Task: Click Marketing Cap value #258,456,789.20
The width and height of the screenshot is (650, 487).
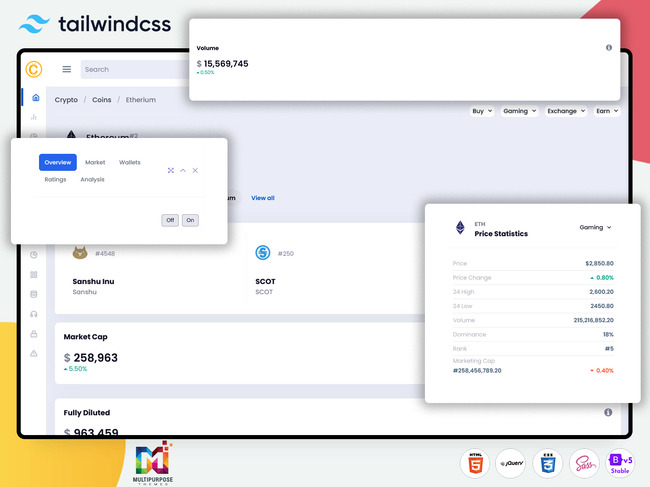Action: tap(477, 371)
